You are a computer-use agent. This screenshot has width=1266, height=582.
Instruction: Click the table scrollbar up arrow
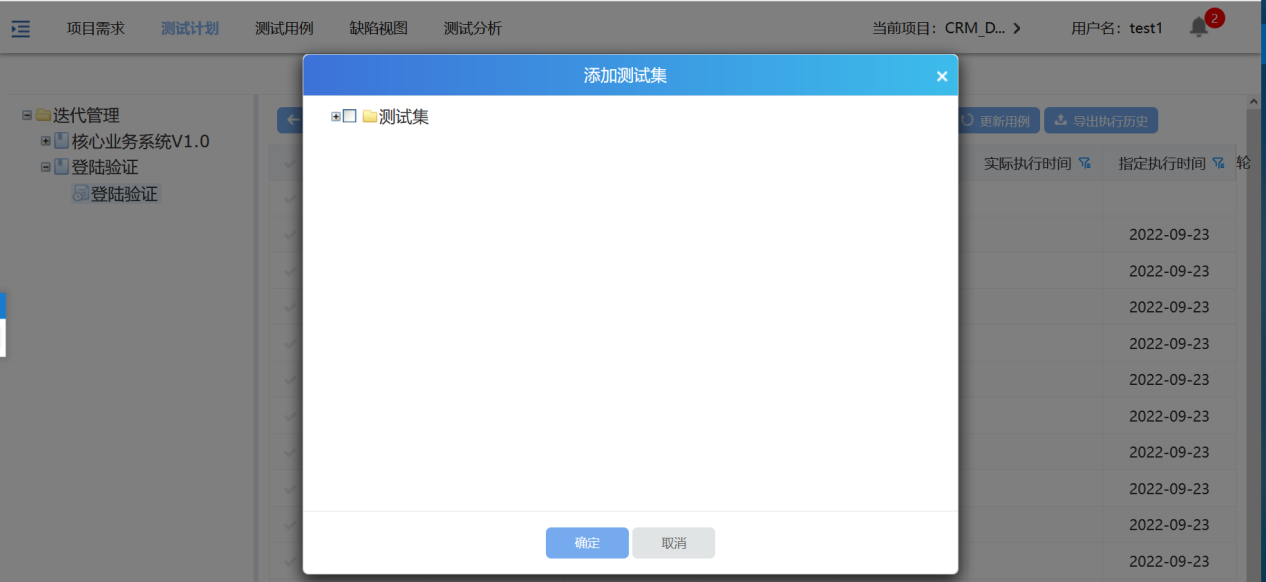[1254, 102]
